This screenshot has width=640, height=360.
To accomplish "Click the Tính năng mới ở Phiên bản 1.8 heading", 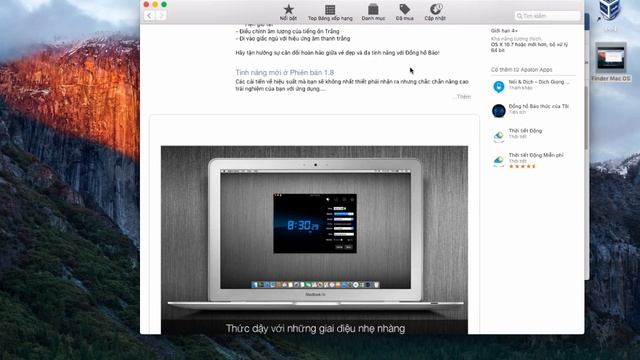I will 284,73.
